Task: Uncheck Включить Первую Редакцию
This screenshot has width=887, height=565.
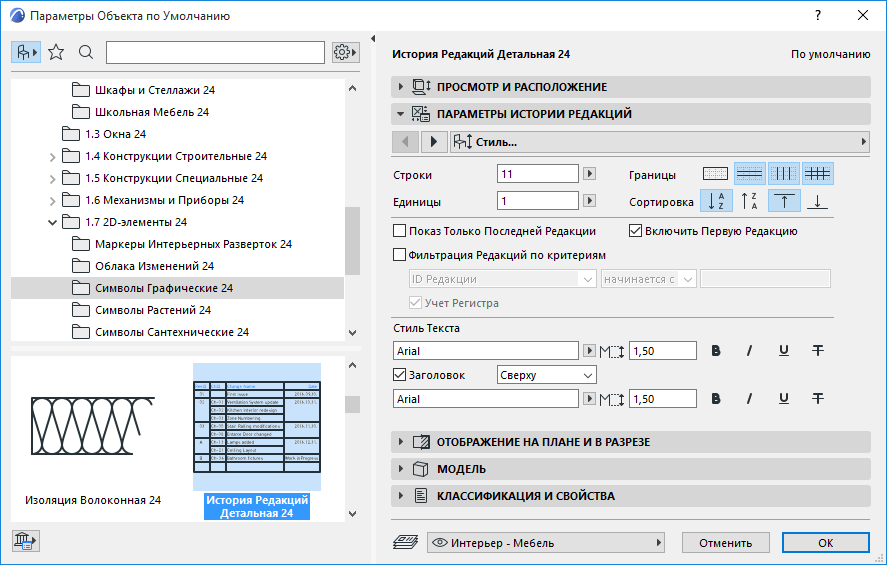Action: 636,231
